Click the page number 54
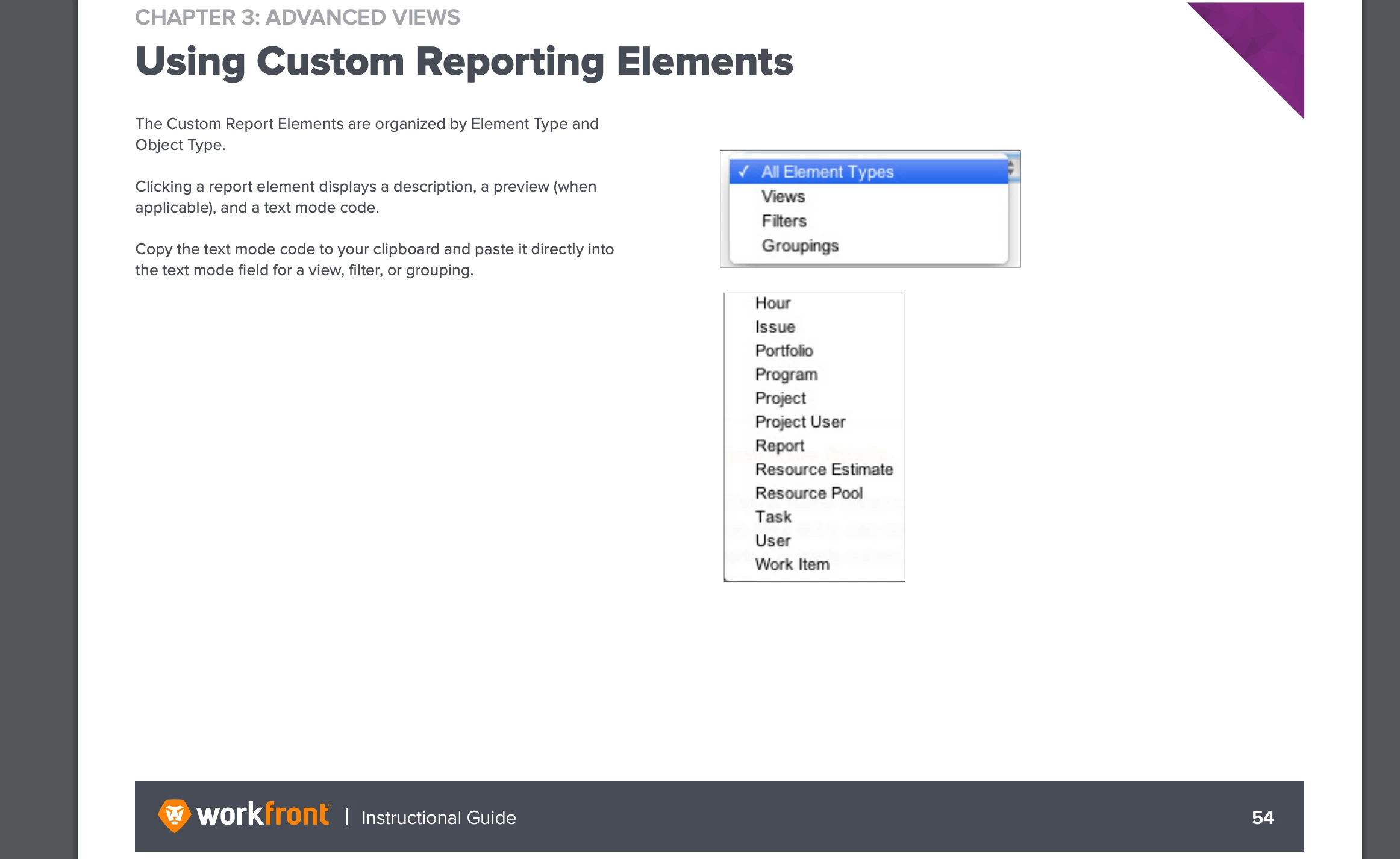Image resolution: width=1400 pixels, height=859 pixels. 1263,817
